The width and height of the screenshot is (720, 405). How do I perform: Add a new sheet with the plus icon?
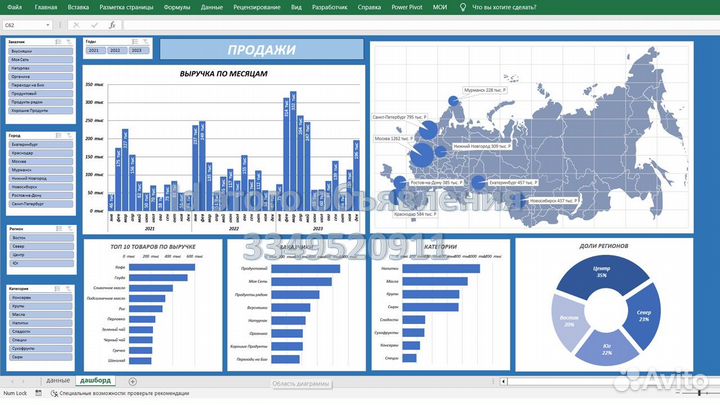(132, 381)
